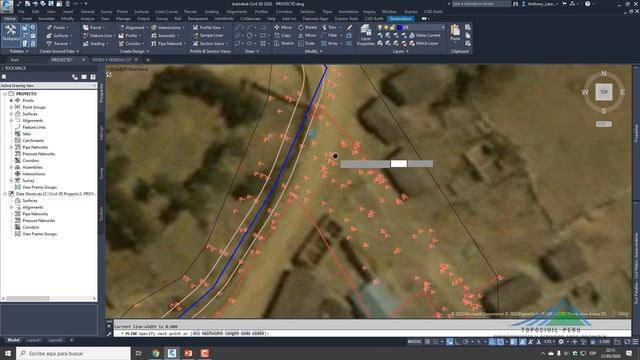Click the Fillet tool
This screenshot has height=360, width=640.
[330, 36]
